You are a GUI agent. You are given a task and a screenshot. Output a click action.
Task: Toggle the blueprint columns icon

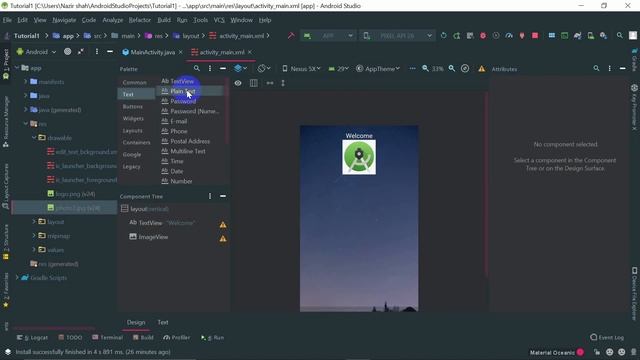(x=253, y=83)
